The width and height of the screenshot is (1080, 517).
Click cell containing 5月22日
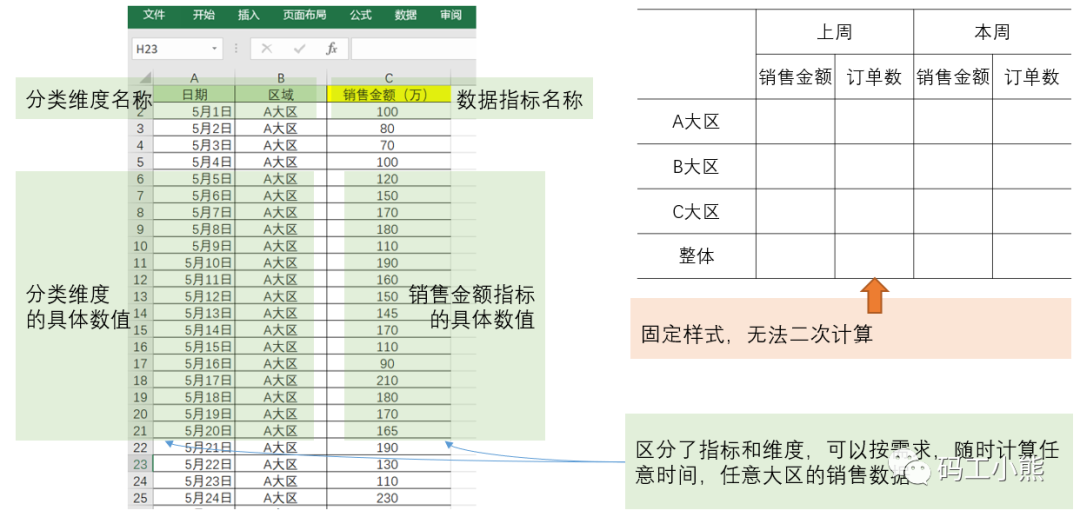194,464
